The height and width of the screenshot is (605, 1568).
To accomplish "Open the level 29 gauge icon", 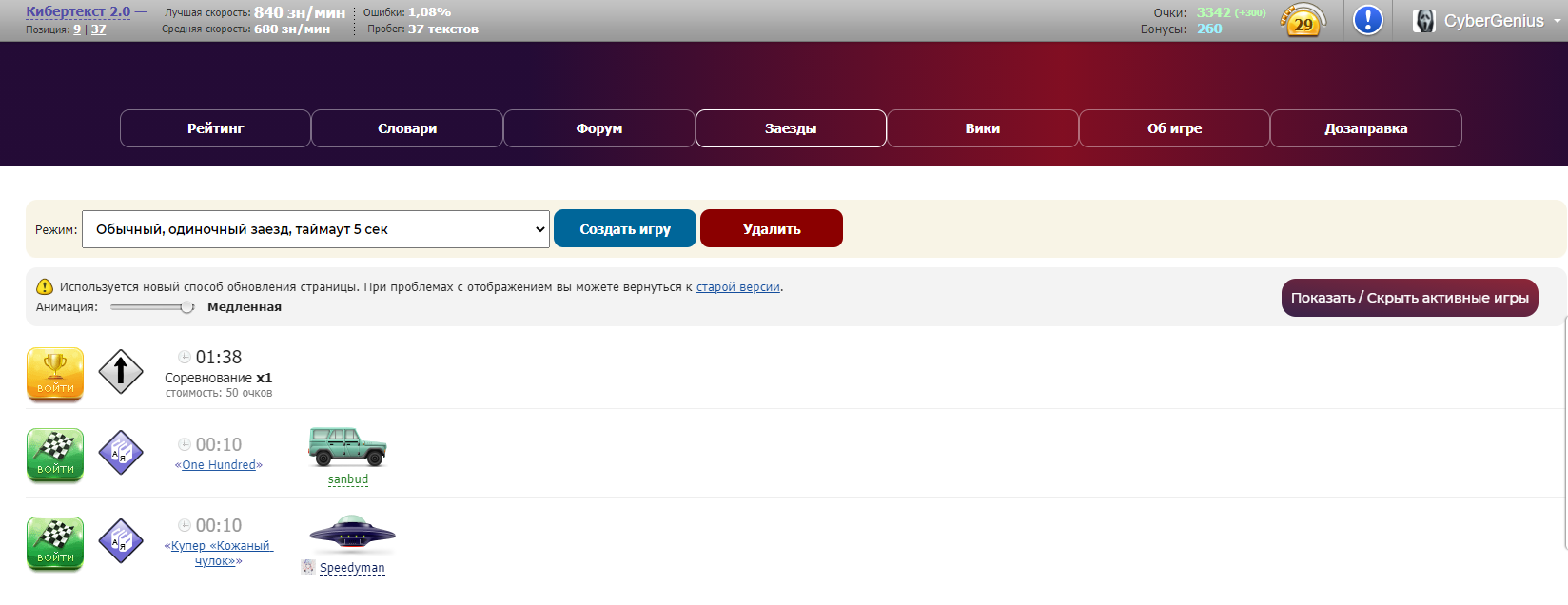I will point(1303,20).
